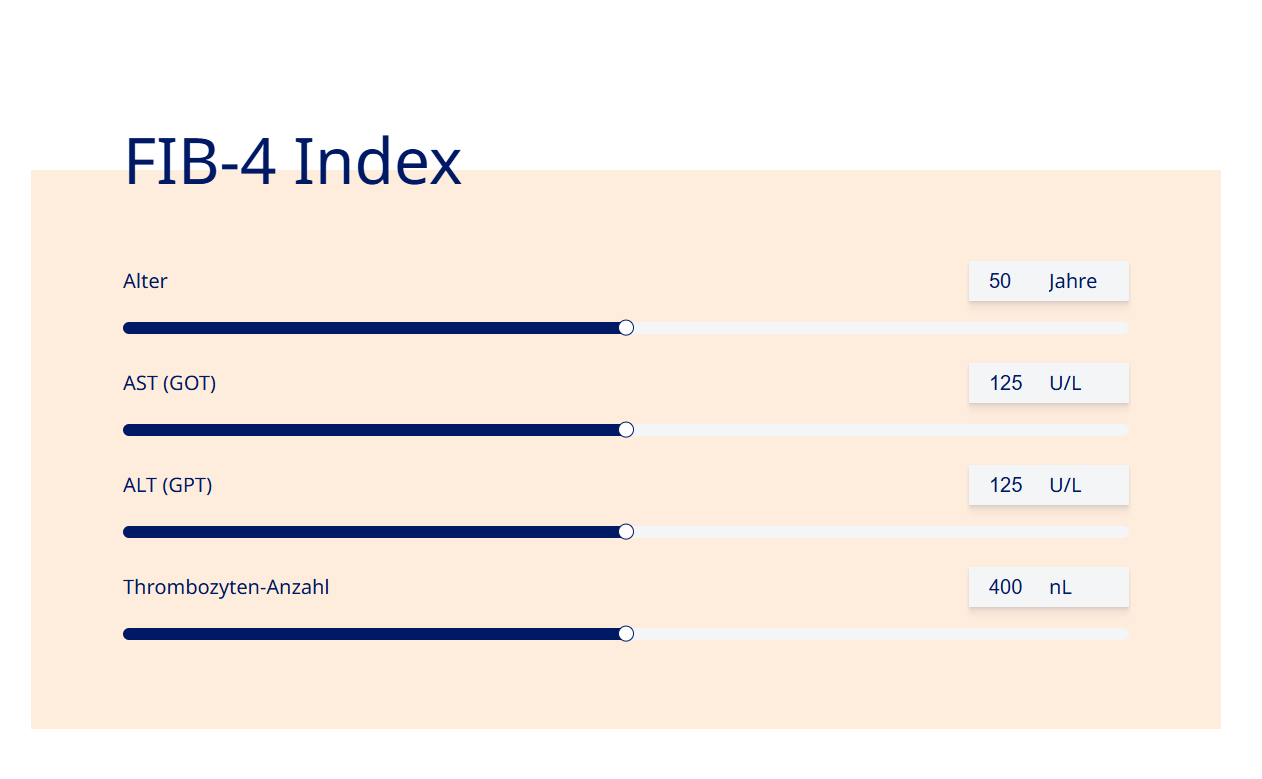
Task: Click the filled blue part of AST slider
Action: [x=370, y=430]
